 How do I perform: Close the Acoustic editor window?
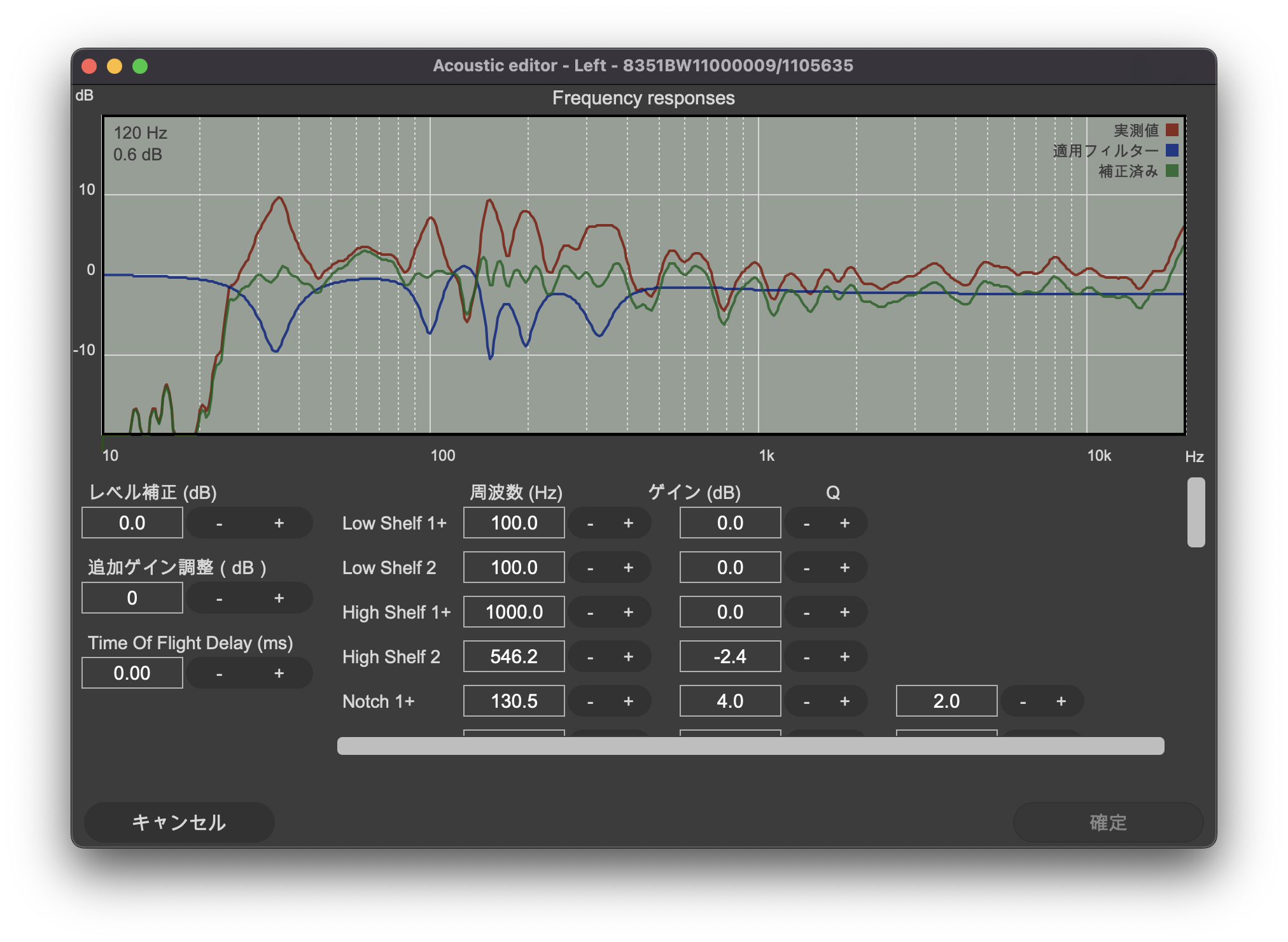click(x=89, y=66)
